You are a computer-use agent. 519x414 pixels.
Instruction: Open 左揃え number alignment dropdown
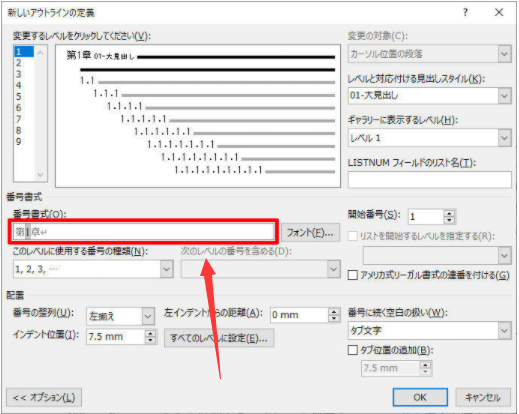148,316
